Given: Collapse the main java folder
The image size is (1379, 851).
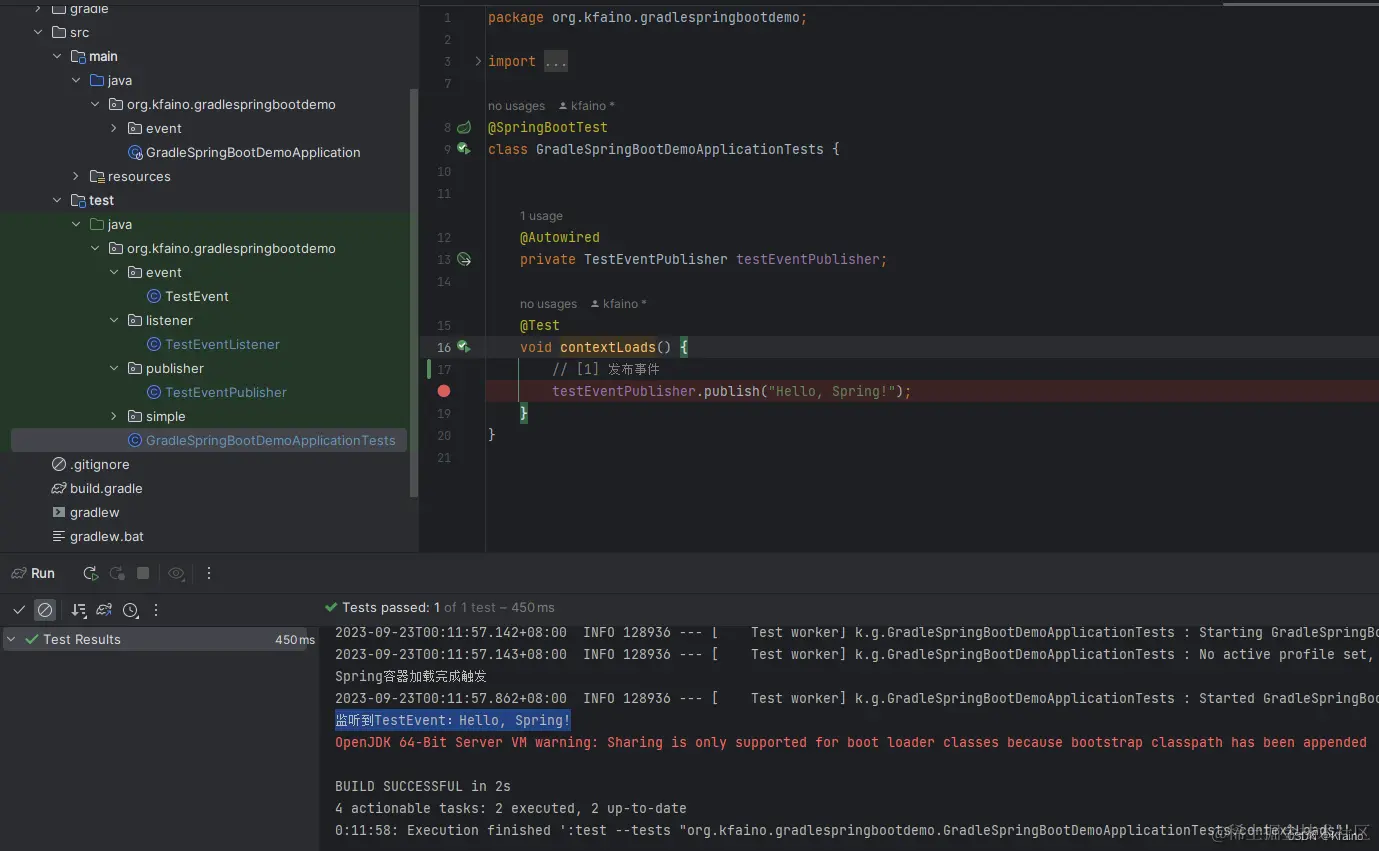Looking at the screenshot, I should (x=76, y=80).
